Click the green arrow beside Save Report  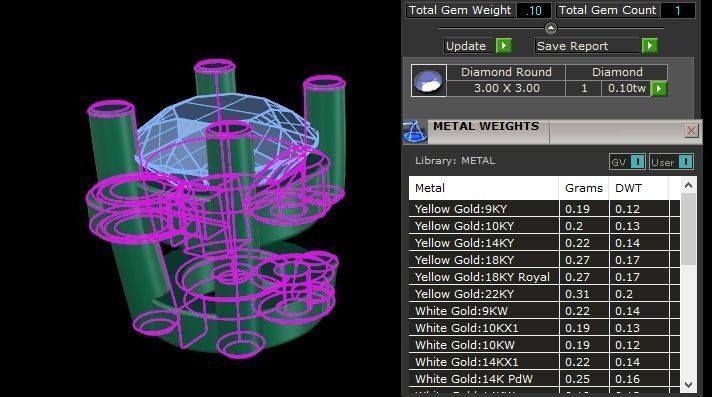coord(650,46)
